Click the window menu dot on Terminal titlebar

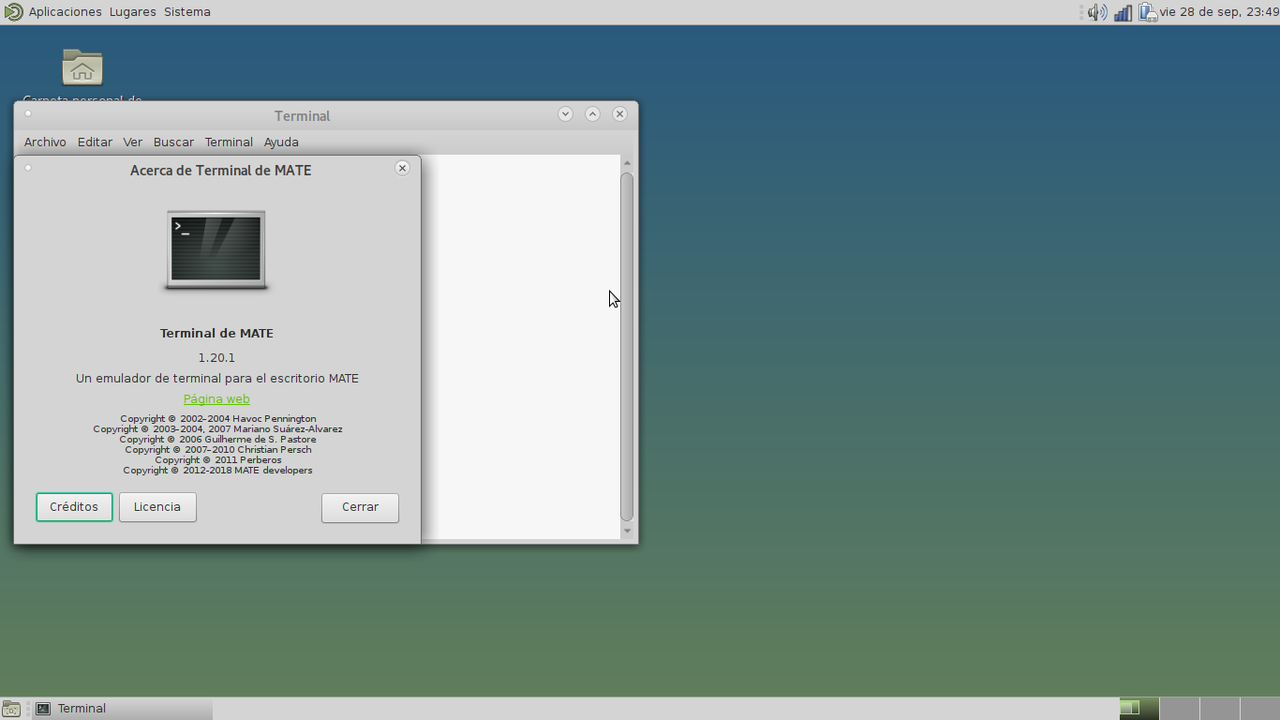28,113
